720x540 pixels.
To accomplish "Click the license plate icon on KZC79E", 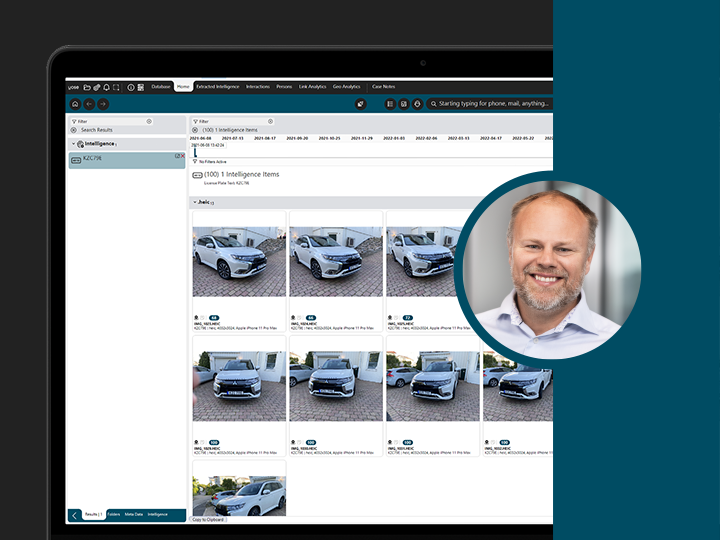I will pos(76,160).
